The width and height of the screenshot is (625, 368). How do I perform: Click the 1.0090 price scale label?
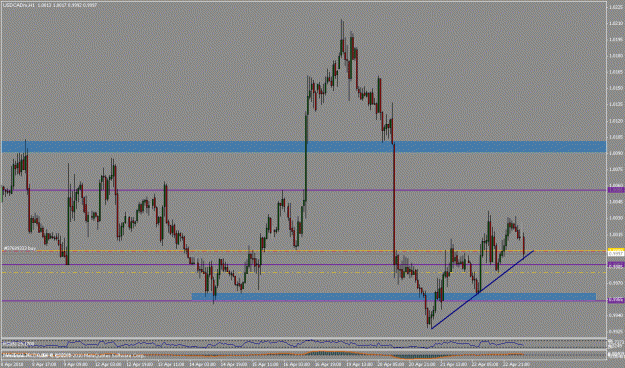pos(616,153)
